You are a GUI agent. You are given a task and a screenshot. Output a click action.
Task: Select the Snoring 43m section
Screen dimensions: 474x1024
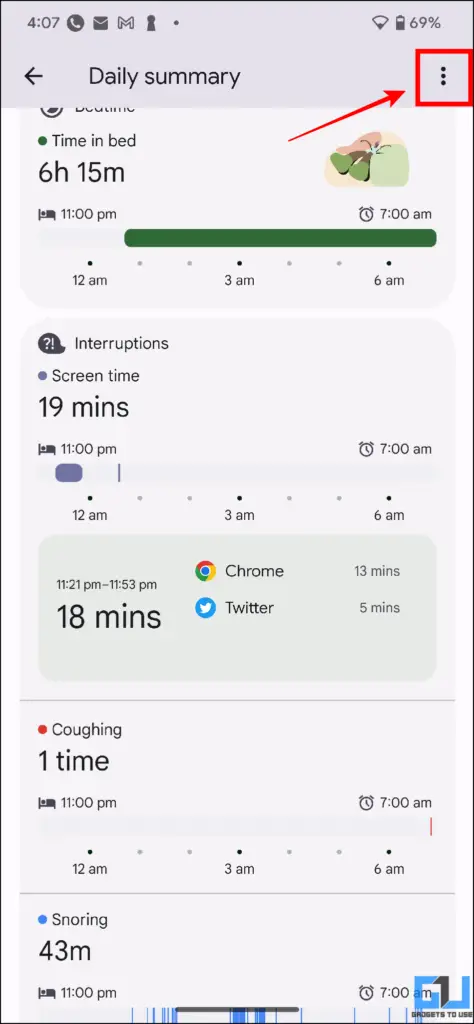pos(237,959)
